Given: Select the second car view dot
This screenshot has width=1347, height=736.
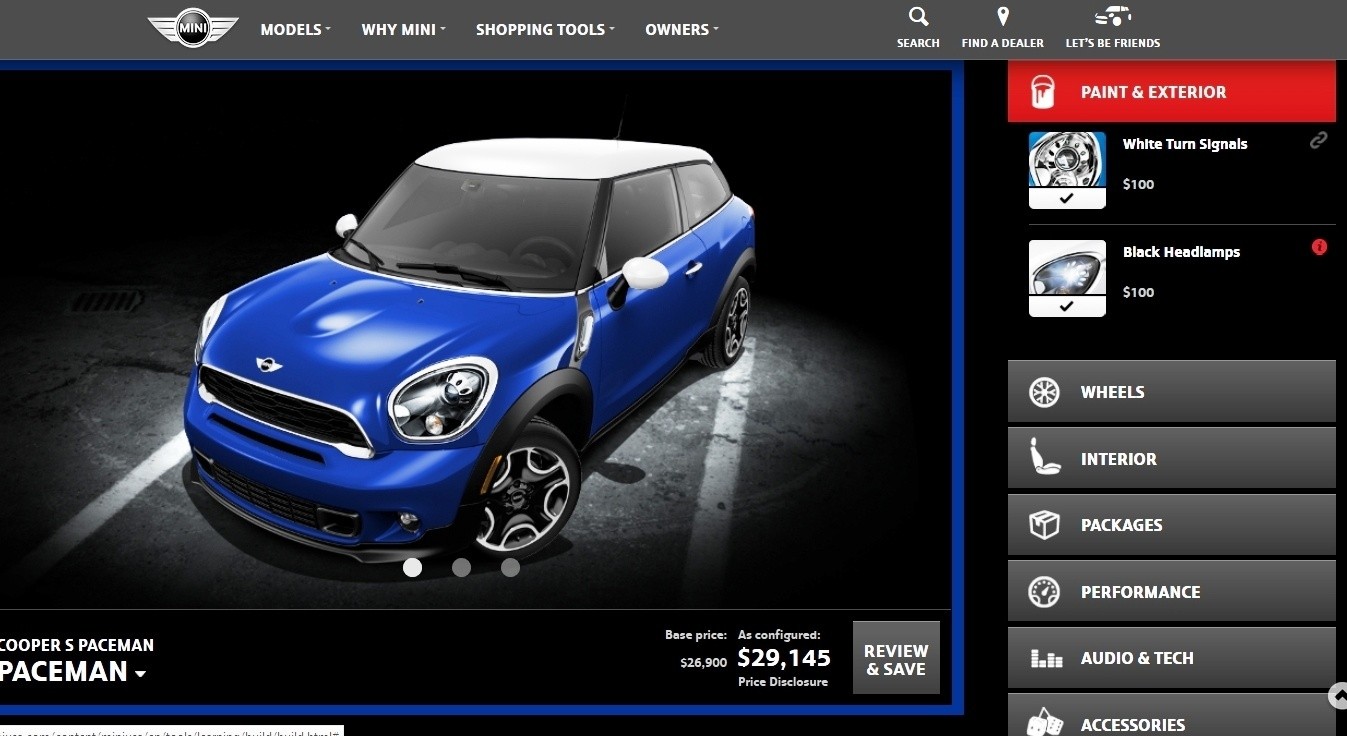Looking at the screenshot, I should click(x=461, y=568).
